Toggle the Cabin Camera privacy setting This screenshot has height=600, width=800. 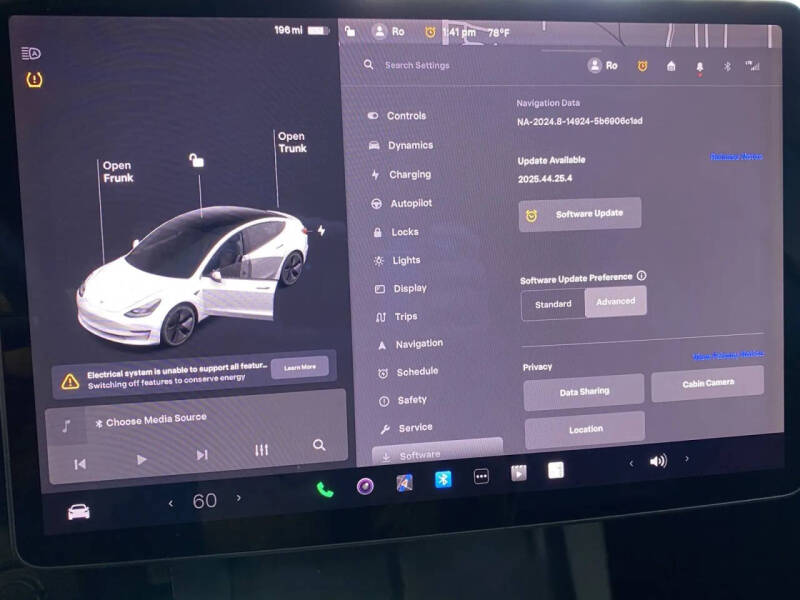click(709, 382)
